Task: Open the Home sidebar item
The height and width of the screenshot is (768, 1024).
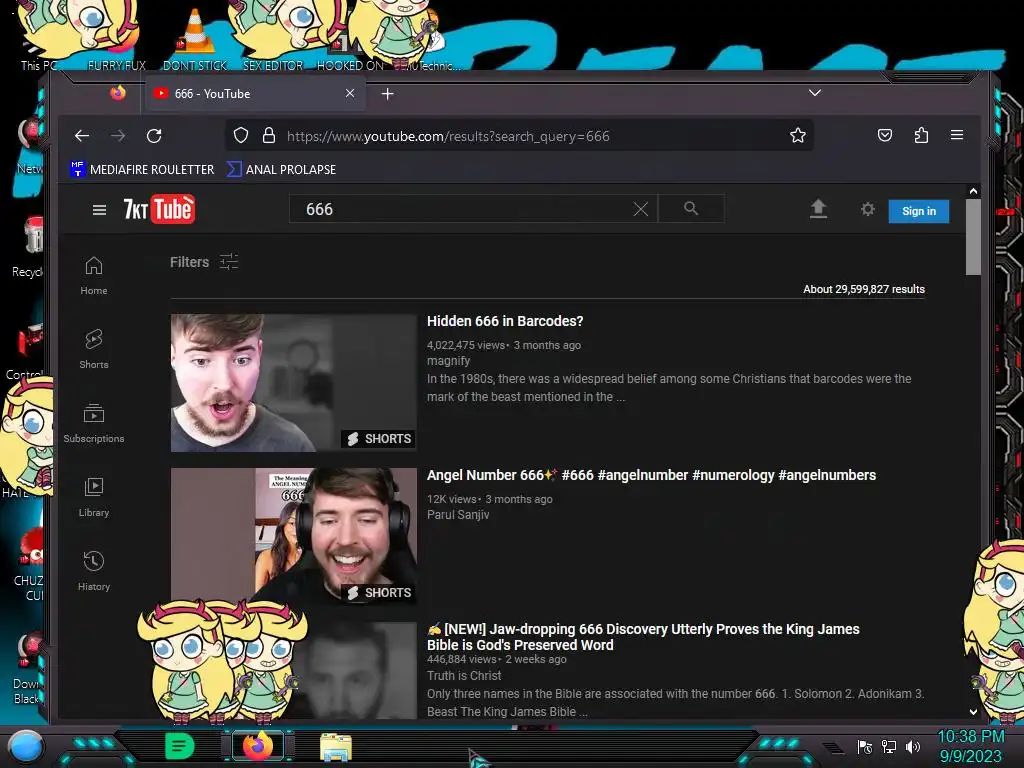Action: coord(93,276)
